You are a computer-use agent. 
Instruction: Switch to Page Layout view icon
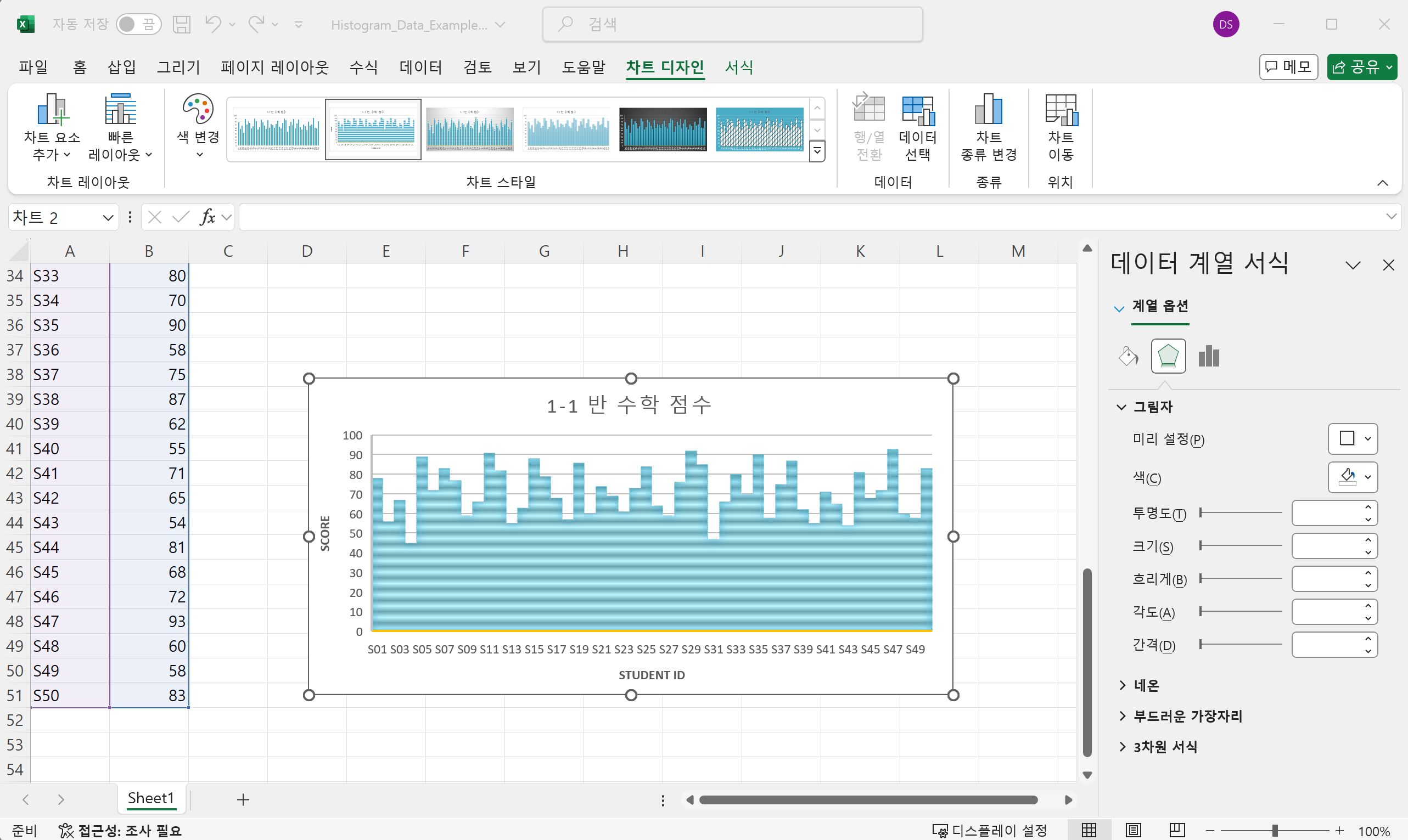pos(1134,830)
